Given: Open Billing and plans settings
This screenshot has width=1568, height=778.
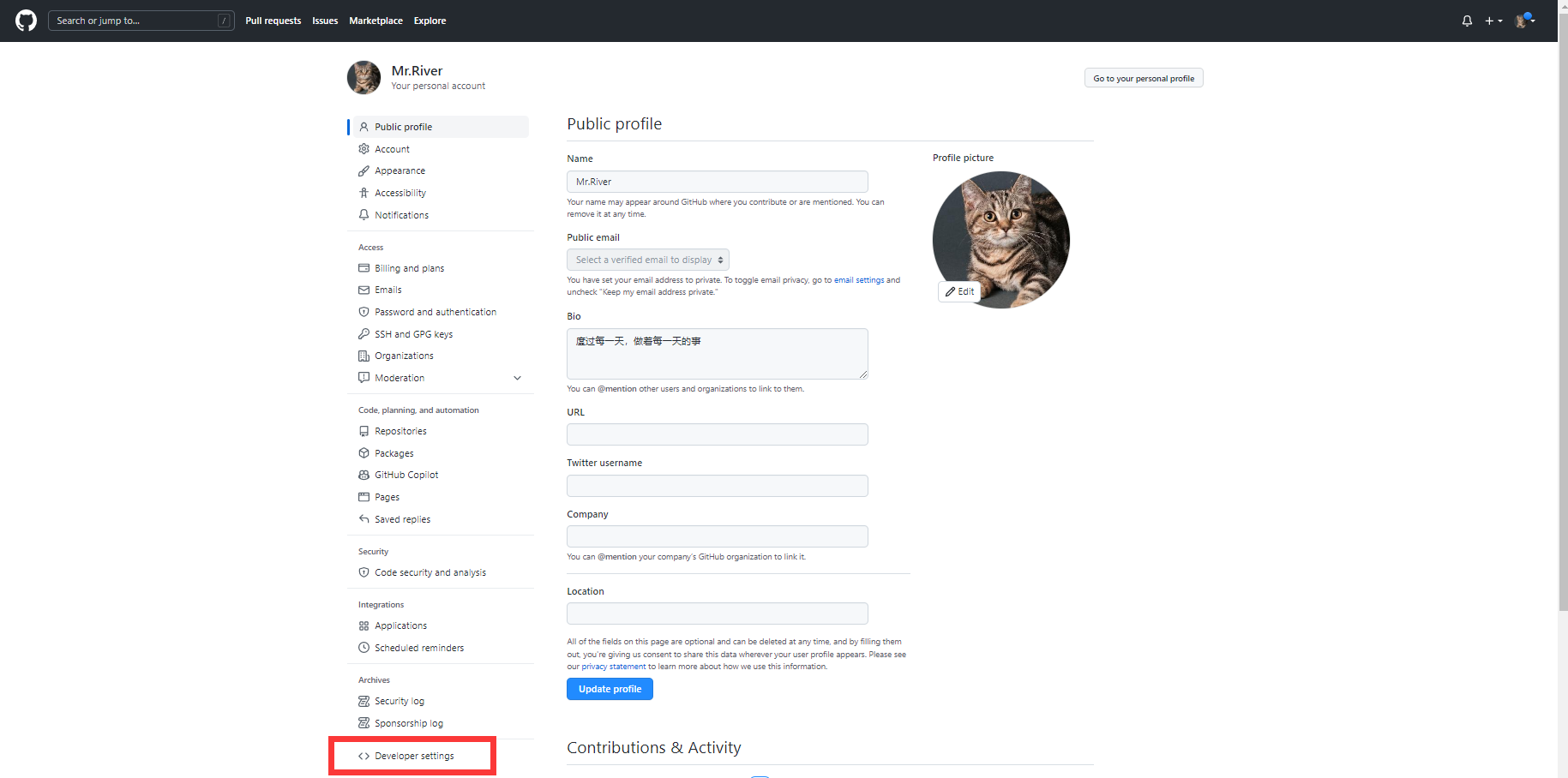Looking at the screenshot, I should click(409, 268).
